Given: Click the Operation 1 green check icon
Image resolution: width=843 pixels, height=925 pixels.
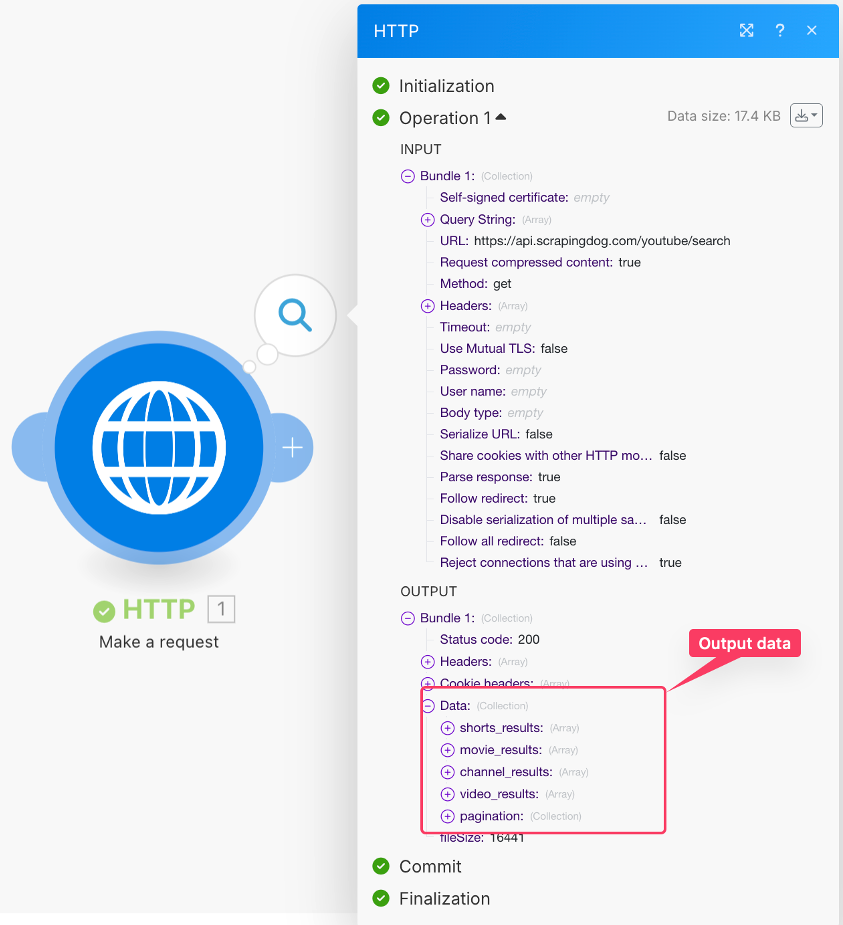Looking at the screenshot, I should 381,118.
